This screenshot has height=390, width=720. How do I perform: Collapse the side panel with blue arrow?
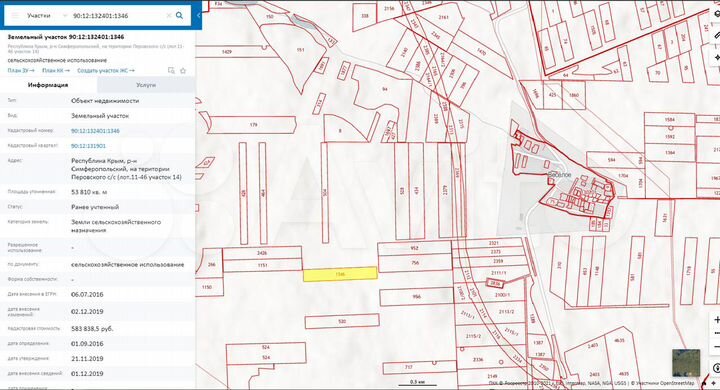tap(198, 15)
